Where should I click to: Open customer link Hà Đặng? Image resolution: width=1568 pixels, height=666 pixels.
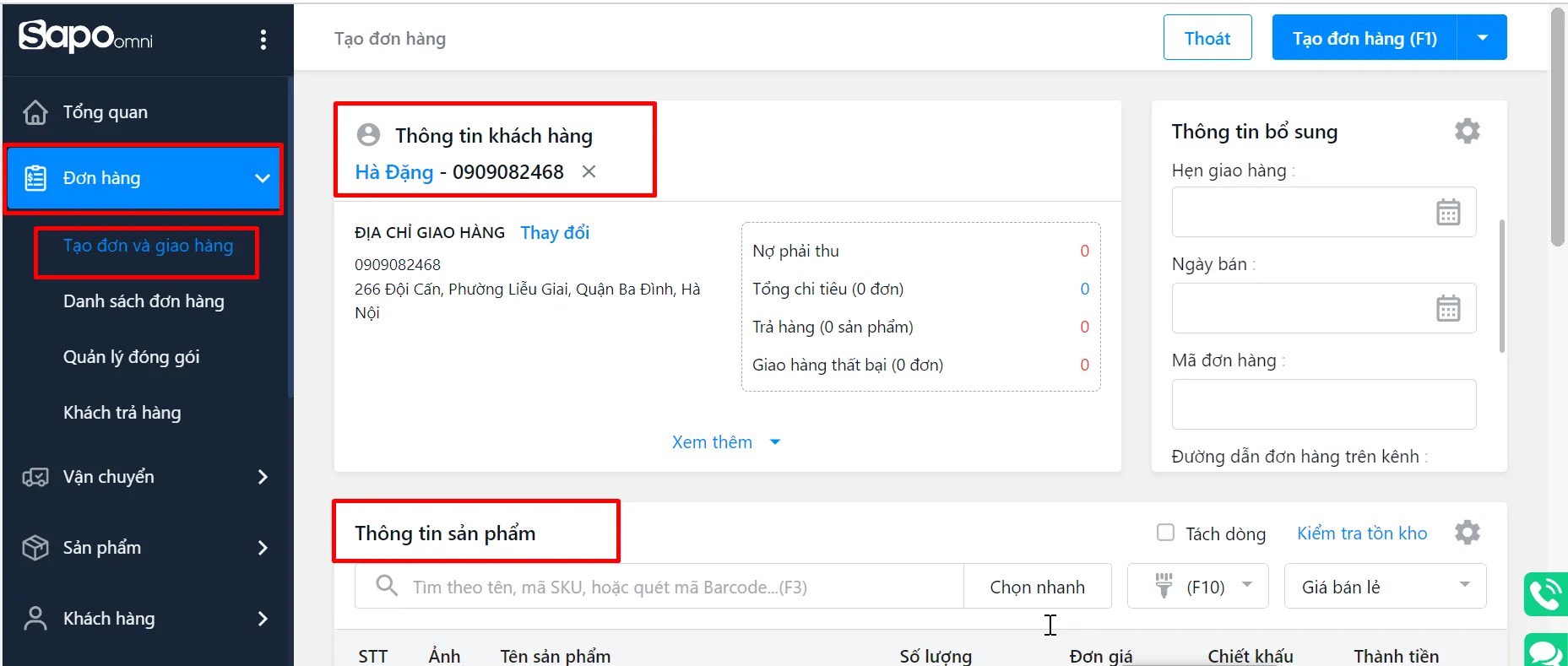[393, 171]
